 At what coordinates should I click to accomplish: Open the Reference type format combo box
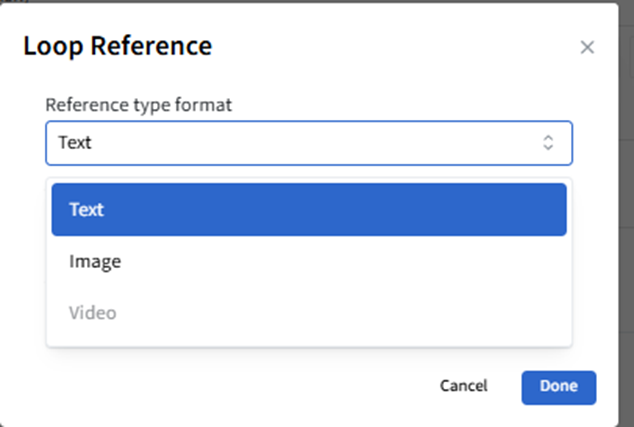pyautogui.click(x=309, y=143)
